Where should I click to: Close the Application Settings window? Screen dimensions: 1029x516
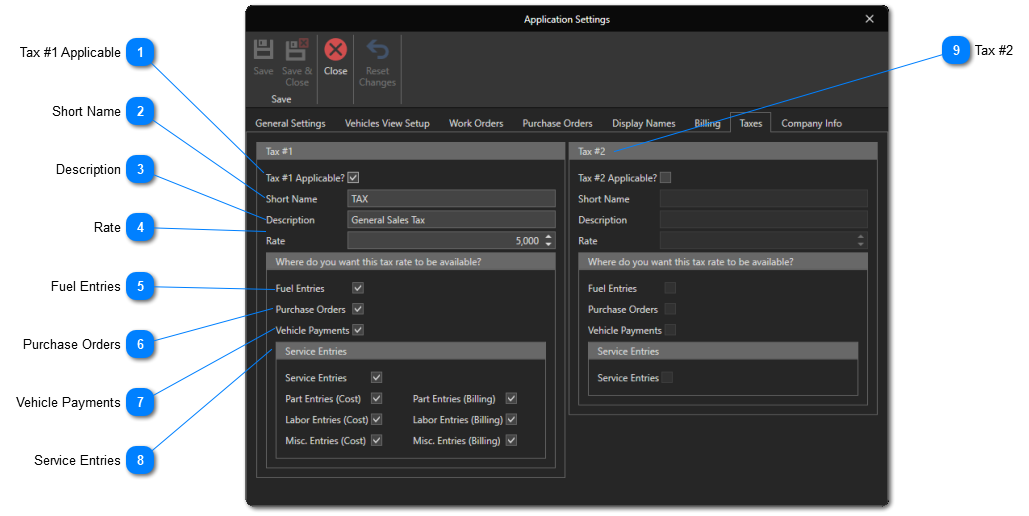point(869,19)
